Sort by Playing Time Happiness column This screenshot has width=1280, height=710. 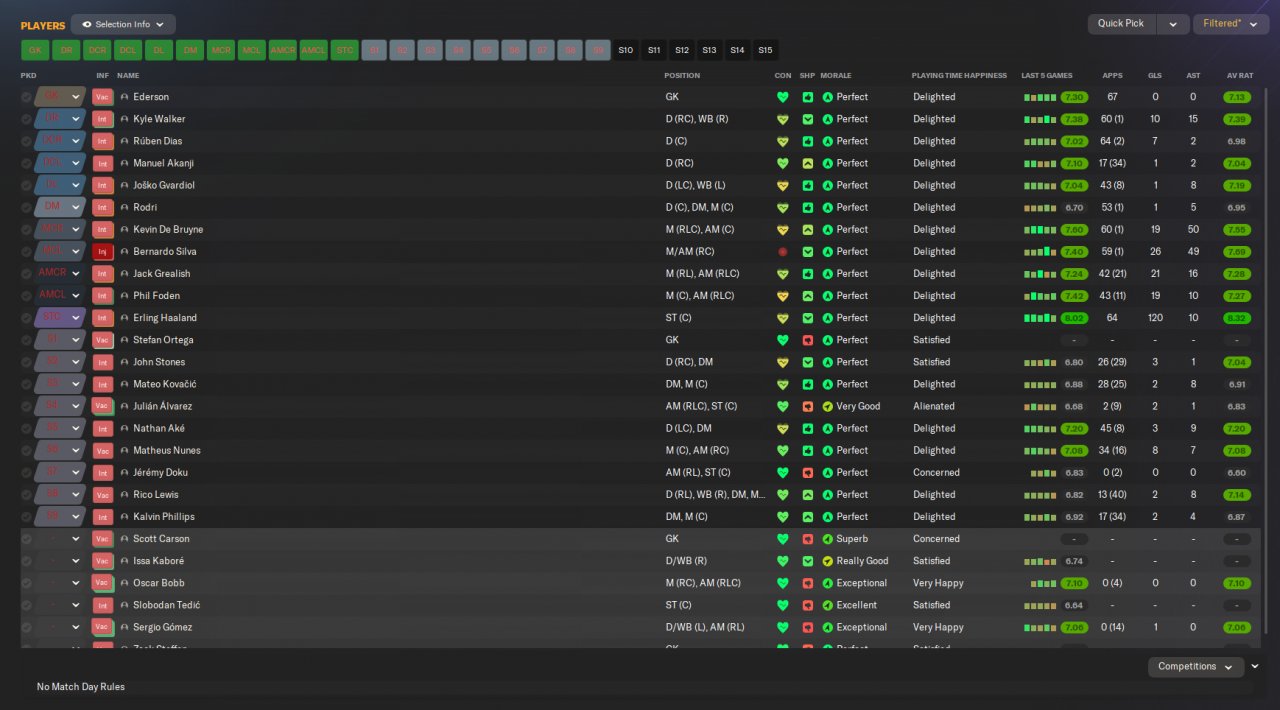tap(959, 76)
